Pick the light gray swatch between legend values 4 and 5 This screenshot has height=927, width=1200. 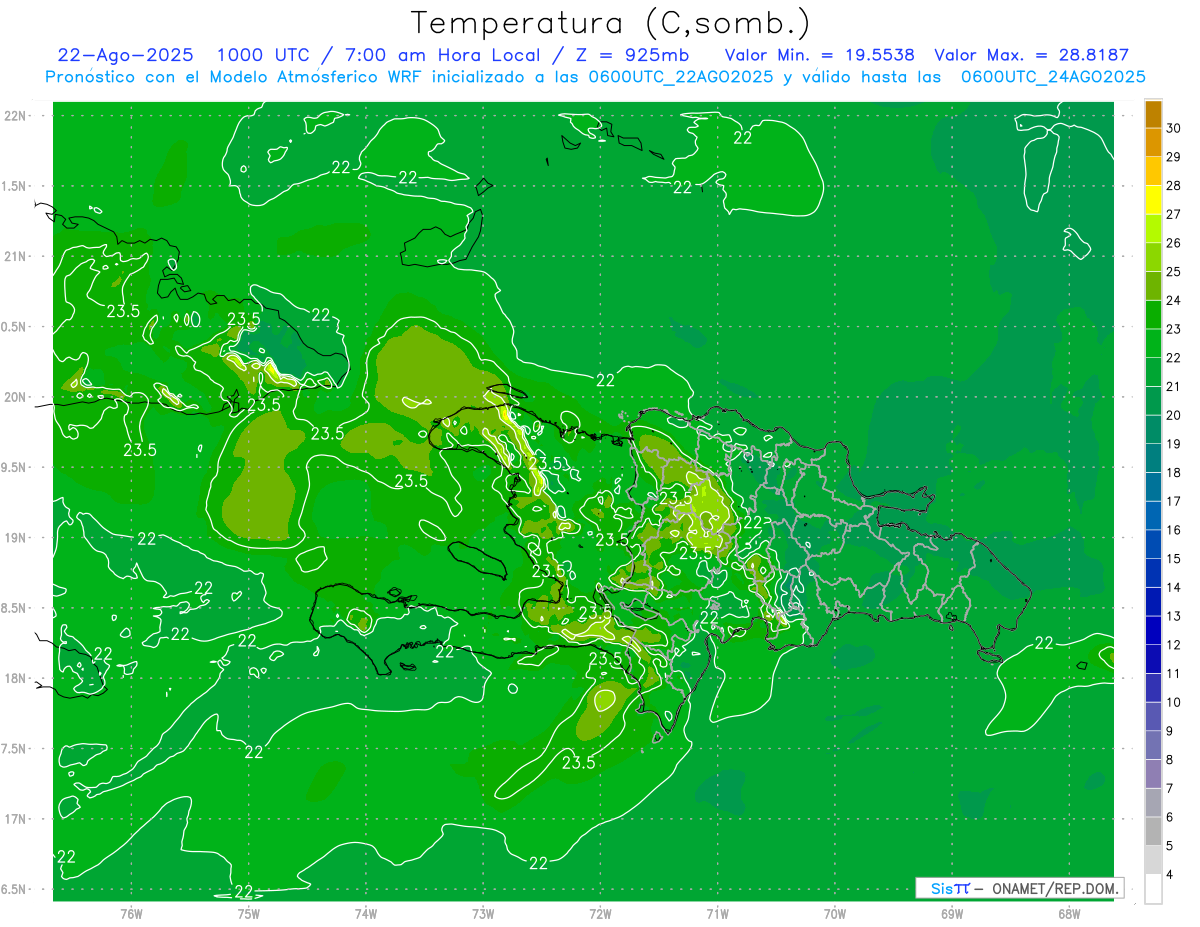tap(1153, 860)
